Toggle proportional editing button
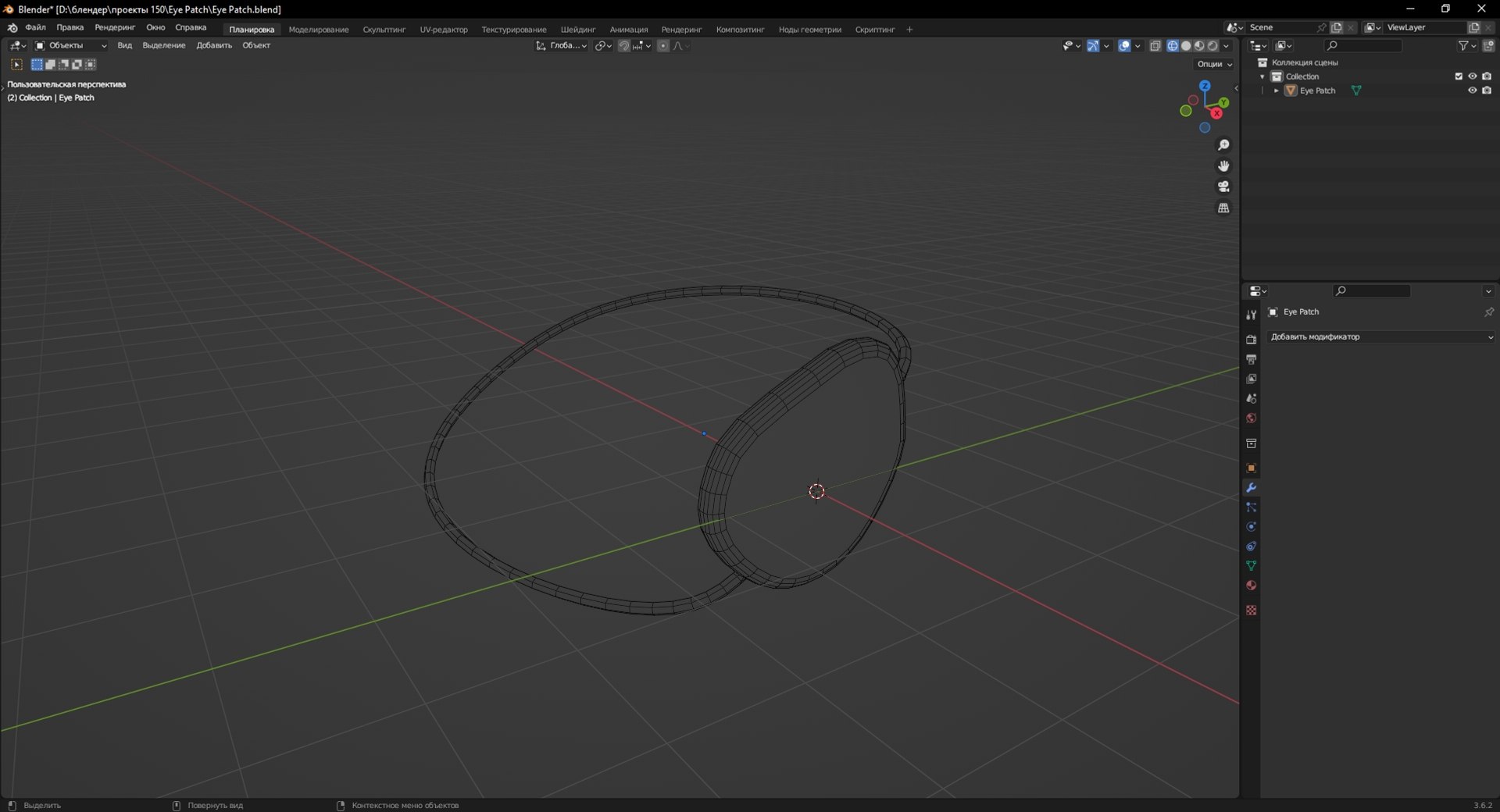The height and width of the screenshot is (812, 1500). click(x=663, y=46)
